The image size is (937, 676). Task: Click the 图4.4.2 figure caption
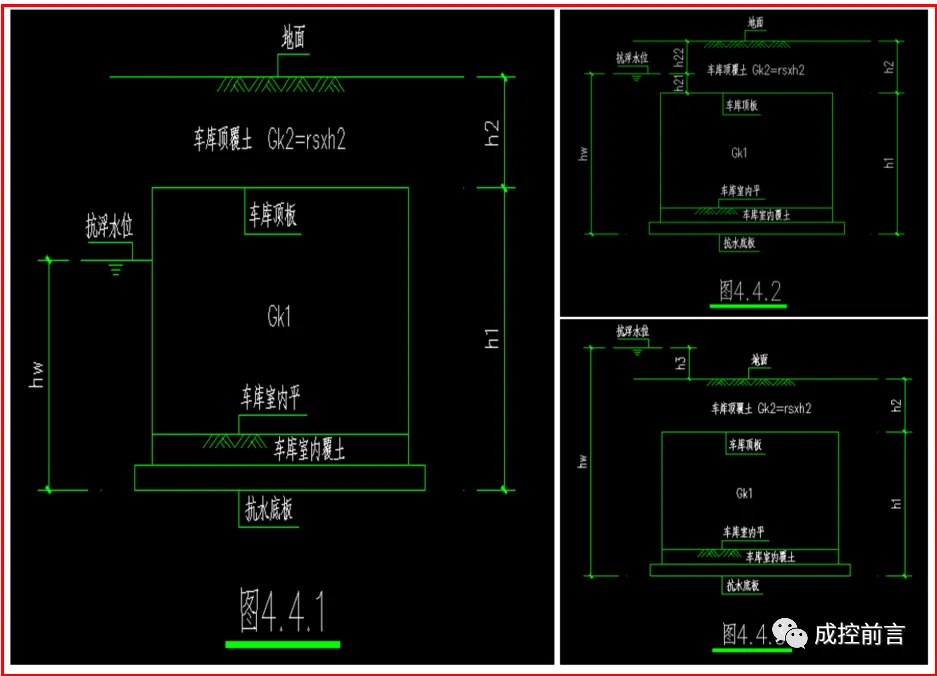(x=750, y=291)
